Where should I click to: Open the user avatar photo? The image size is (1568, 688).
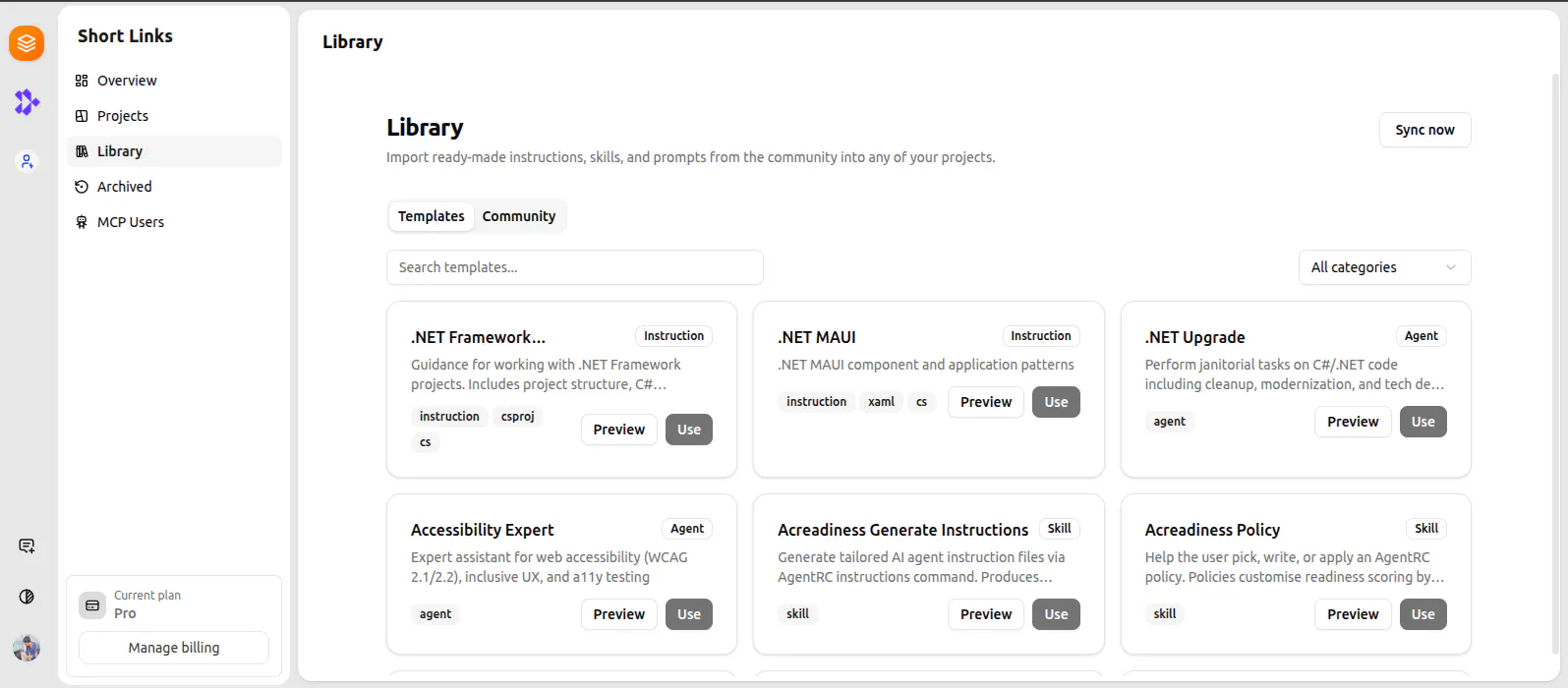point(27,648)
